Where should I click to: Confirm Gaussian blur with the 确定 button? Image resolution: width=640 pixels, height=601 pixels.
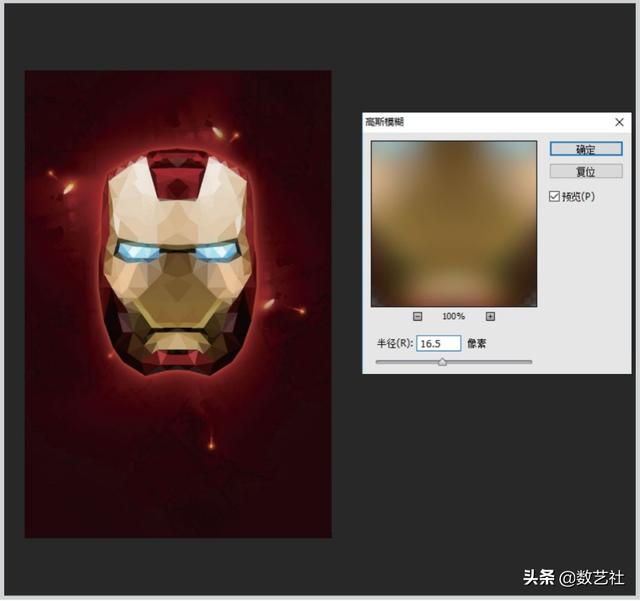click(586, 149)
